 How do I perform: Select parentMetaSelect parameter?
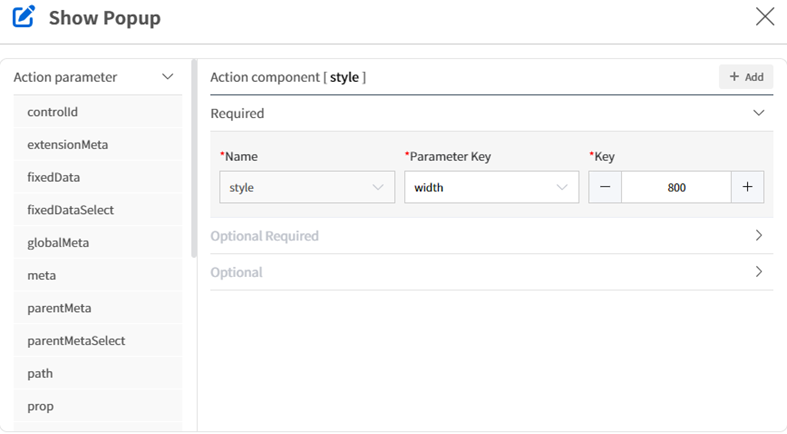(x=98, y=341)
